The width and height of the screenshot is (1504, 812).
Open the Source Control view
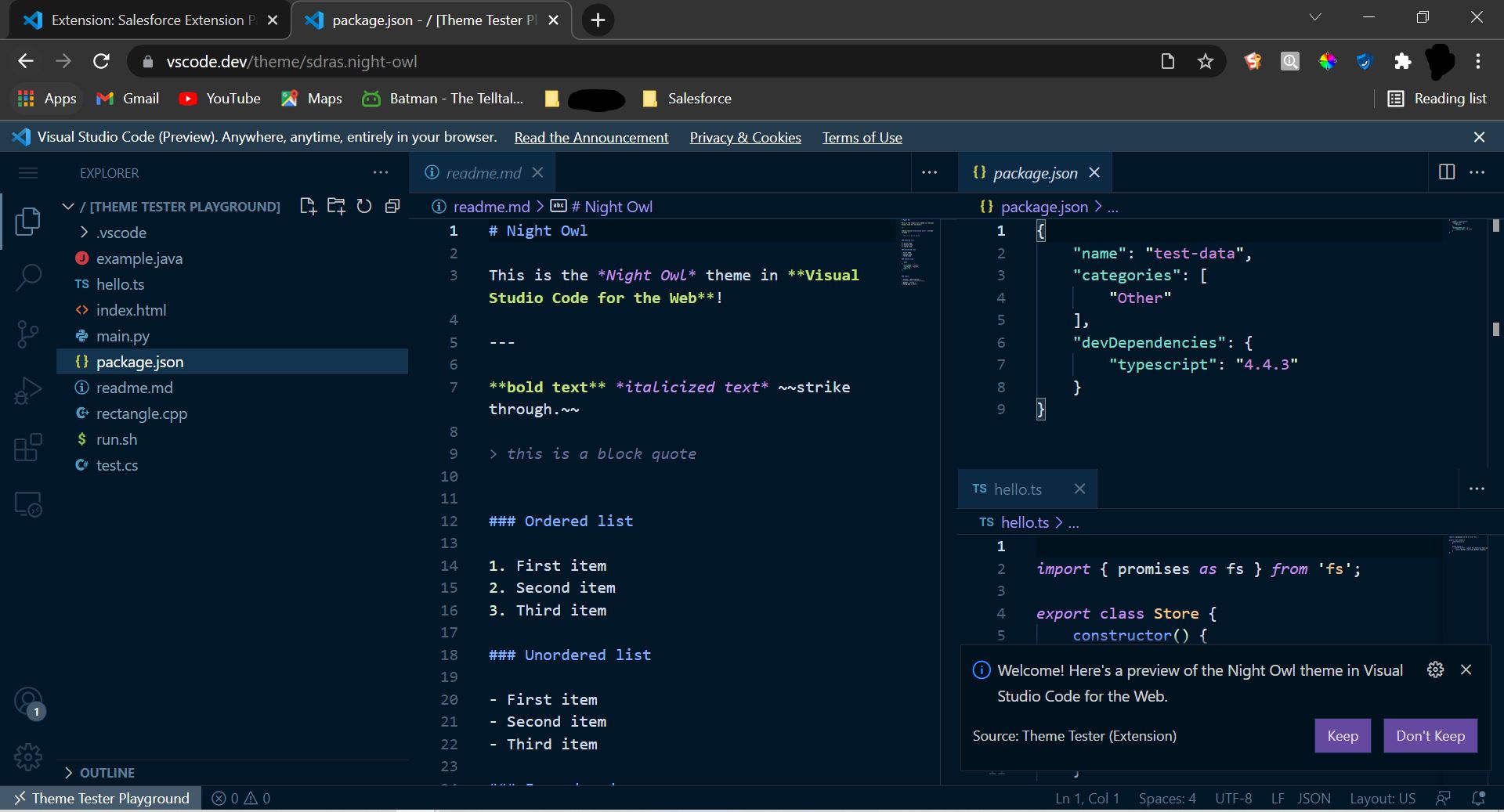tap(28, 334)
